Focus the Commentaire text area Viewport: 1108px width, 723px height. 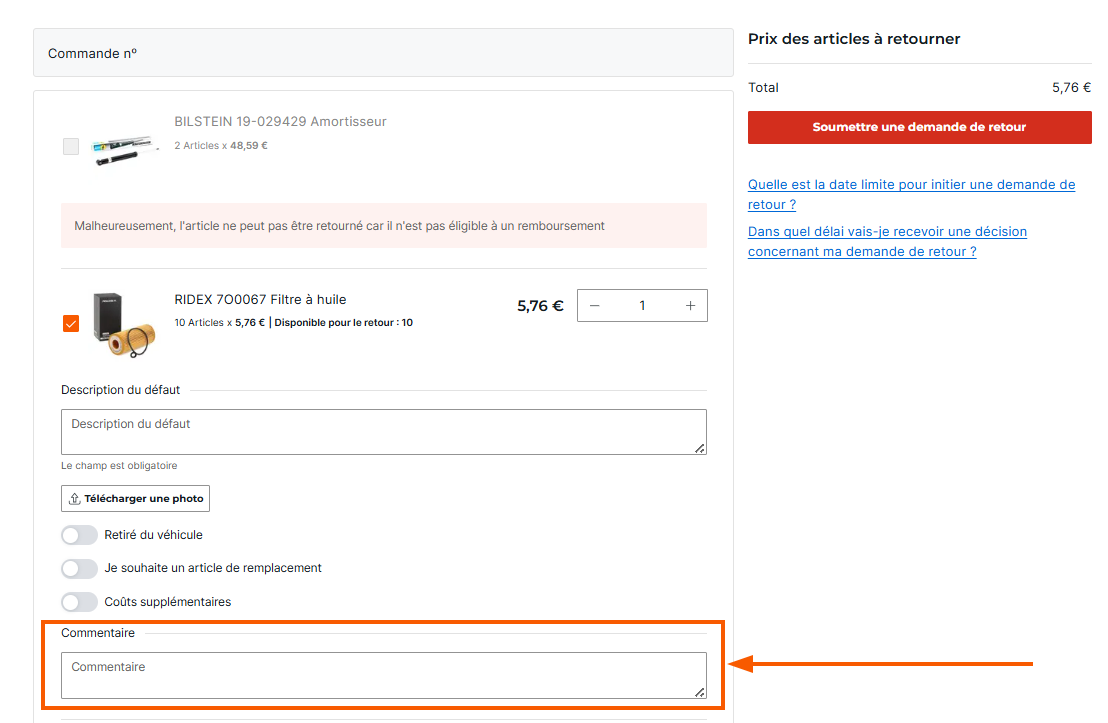click(384, 675)
